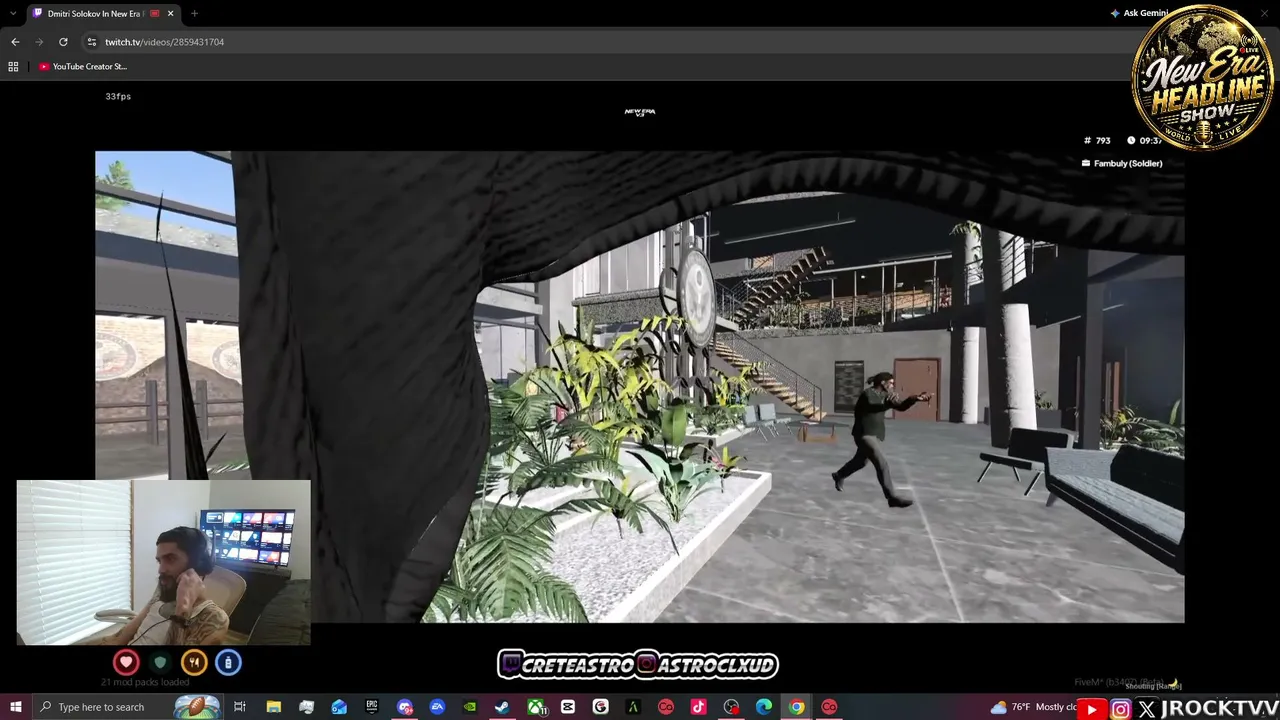Open a new browser tab
The height and width of the screenshot is (720, 1280).
(x=194, y=13)
